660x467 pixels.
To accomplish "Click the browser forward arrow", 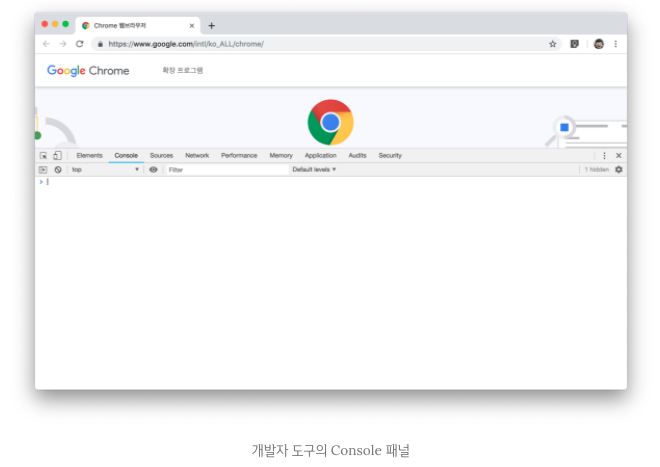I will [63, 44].
